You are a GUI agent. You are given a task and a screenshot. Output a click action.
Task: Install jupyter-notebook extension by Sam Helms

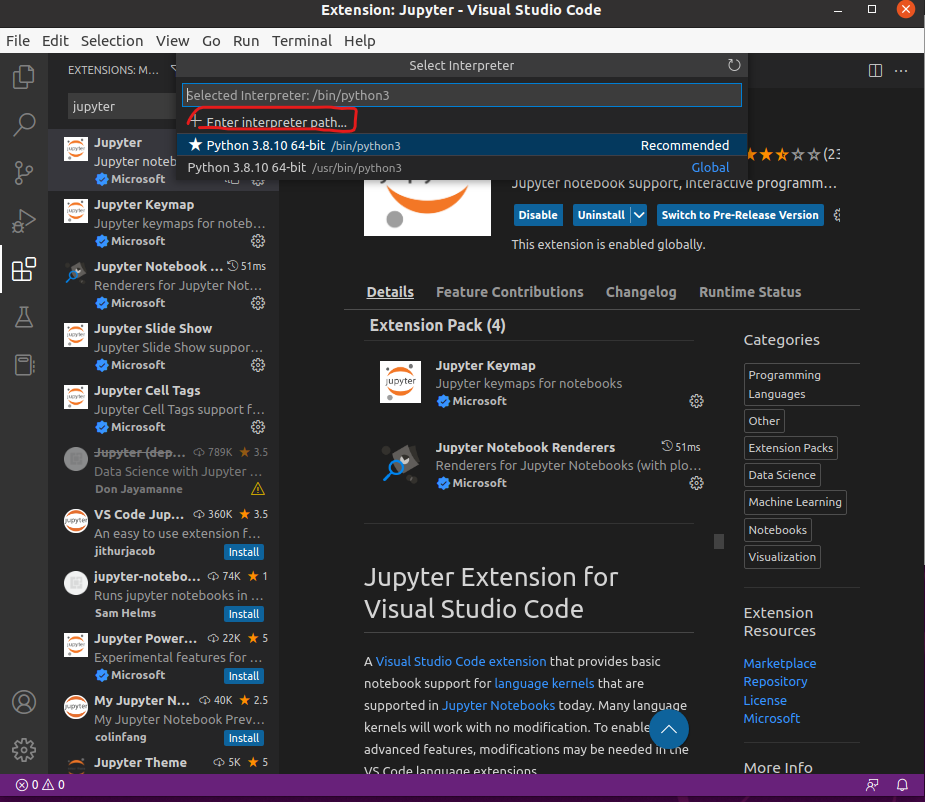click(x=244, y=614)
